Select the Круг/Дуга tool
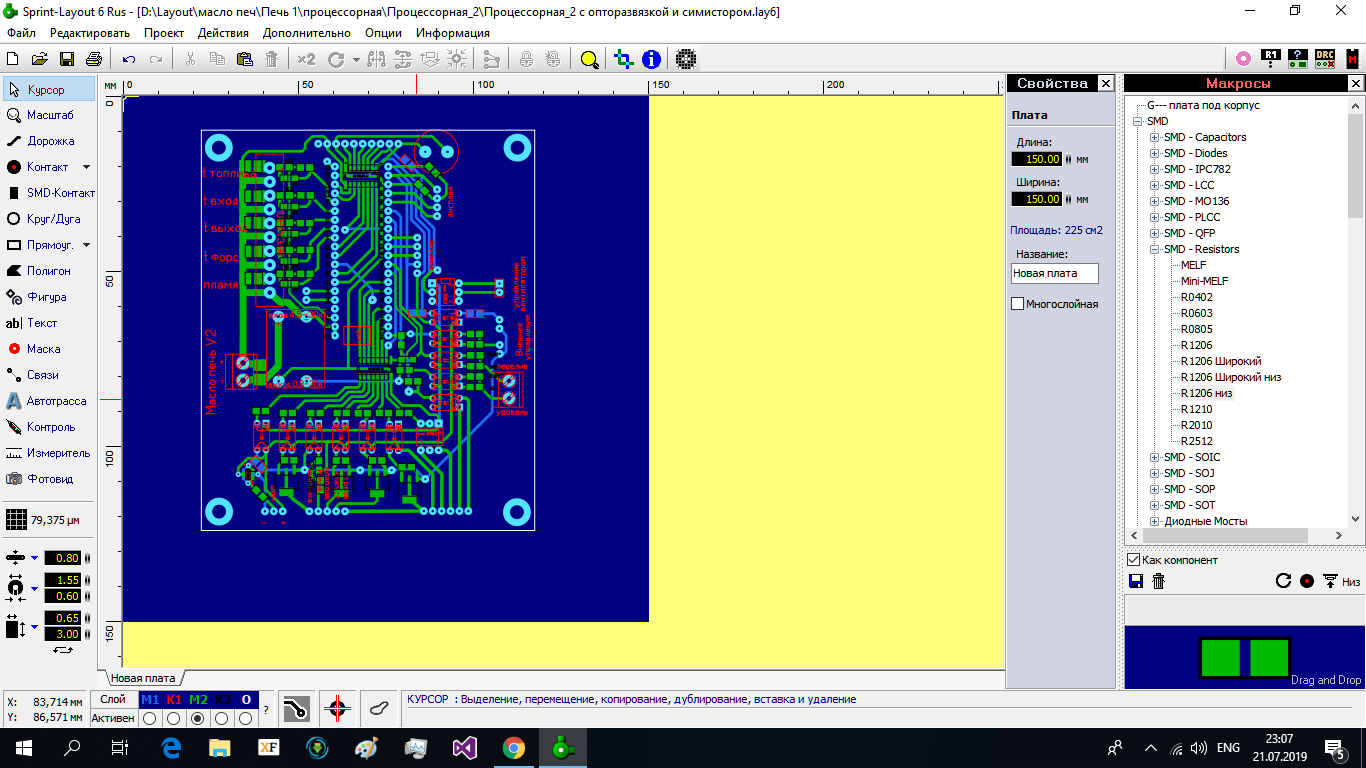Image resolution: width=1366 pixels, height=768 pixels. pyautogui.click(x=49, y=219)
